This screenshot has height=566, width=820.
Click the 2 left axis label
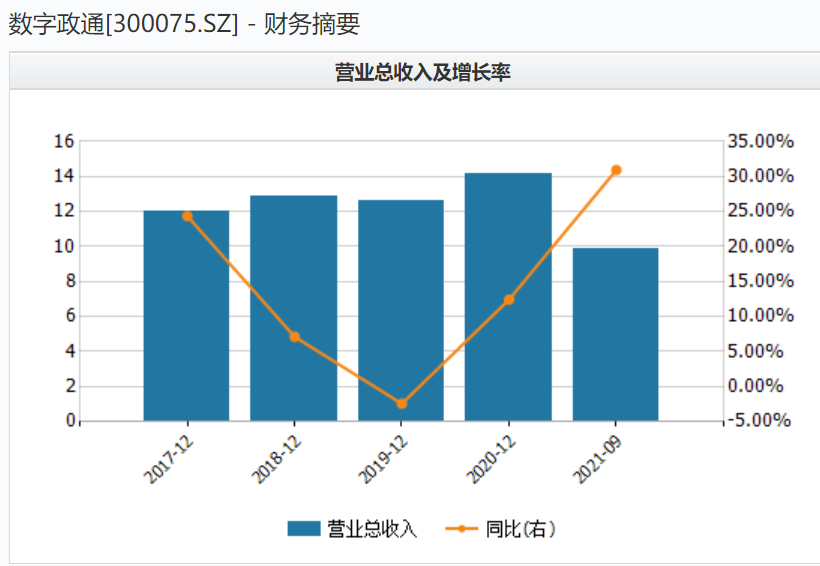71,386
